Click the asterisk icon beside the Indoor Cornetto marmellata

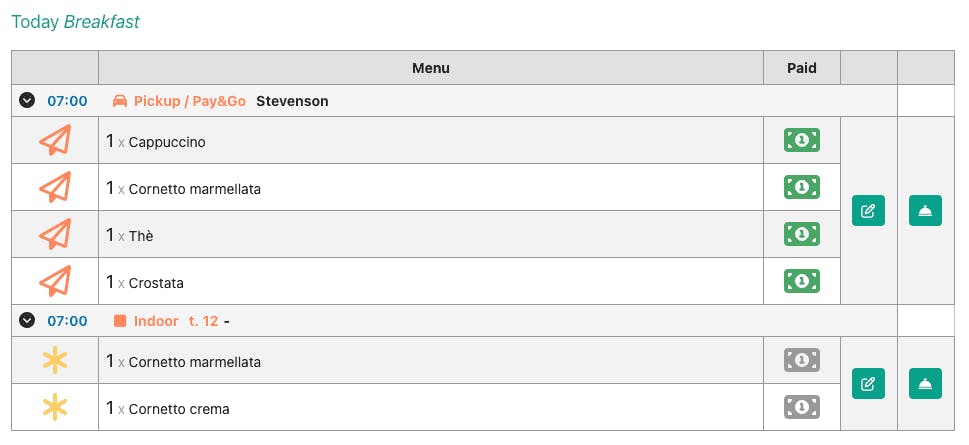tap(55, 361)
